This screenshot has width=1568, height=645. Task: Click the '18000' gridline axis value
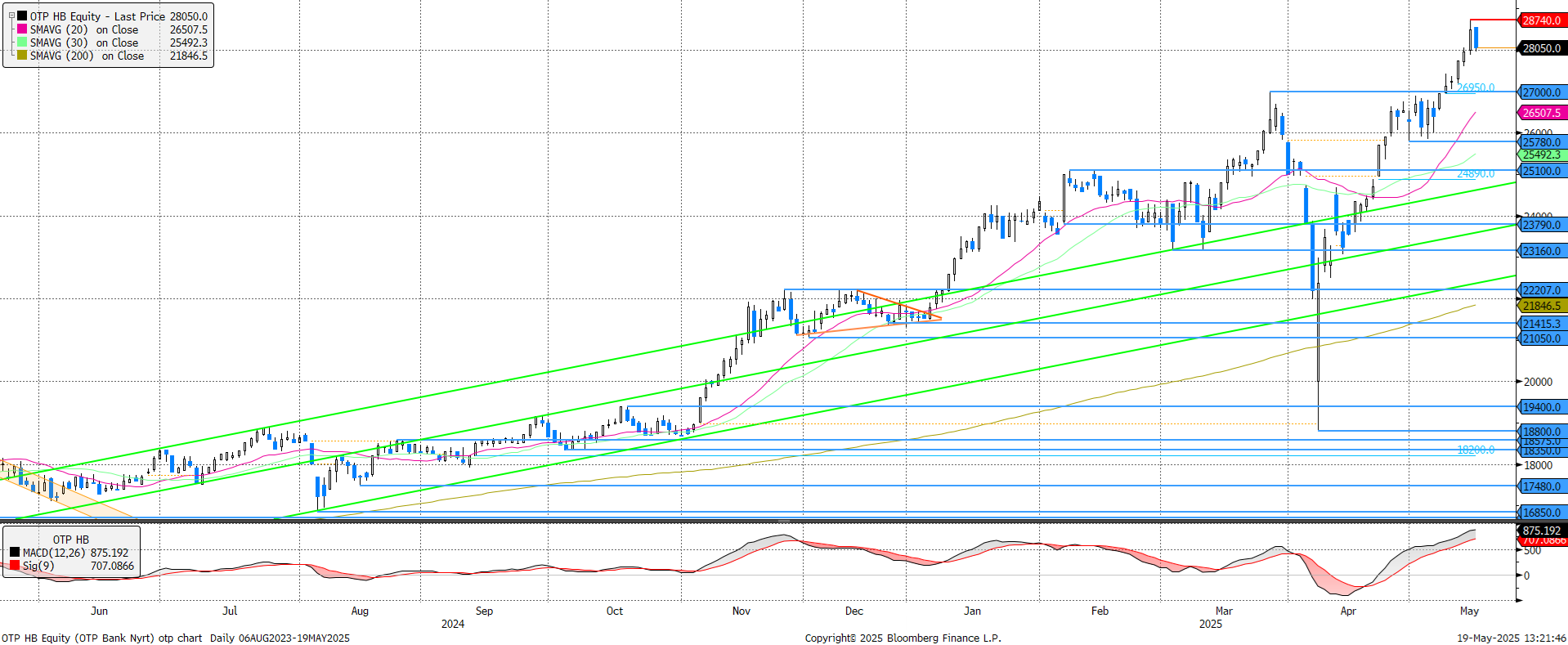tap(1538, 465)
